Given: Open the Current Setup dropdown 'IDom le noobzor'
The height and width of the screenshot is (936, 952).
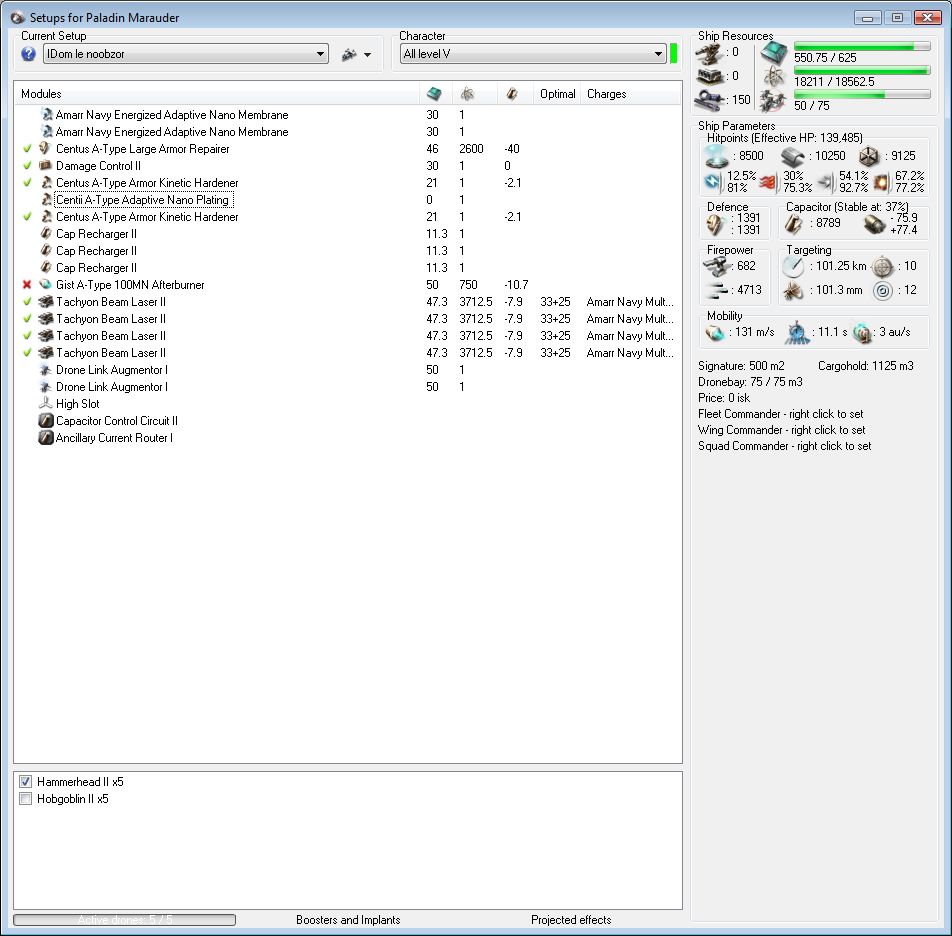Looking at the screenshot, I should (x=186, y=54).
